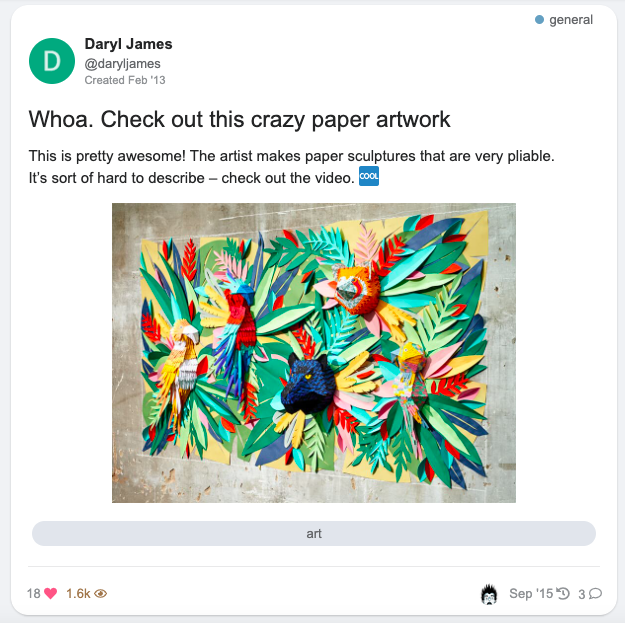Viewport: 625px width, 623px height.
Task: Open the general category
Action: (571, 20)
